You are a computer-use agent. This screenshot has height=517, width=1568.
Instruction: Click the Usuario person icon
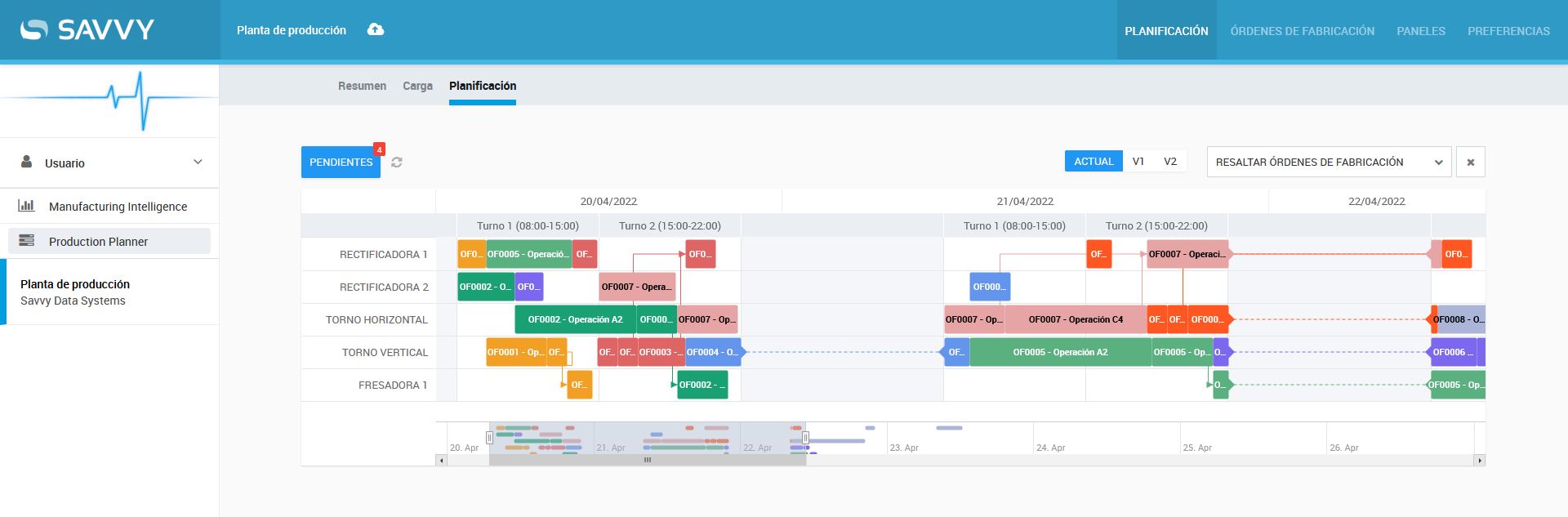[x=27, y=162]
